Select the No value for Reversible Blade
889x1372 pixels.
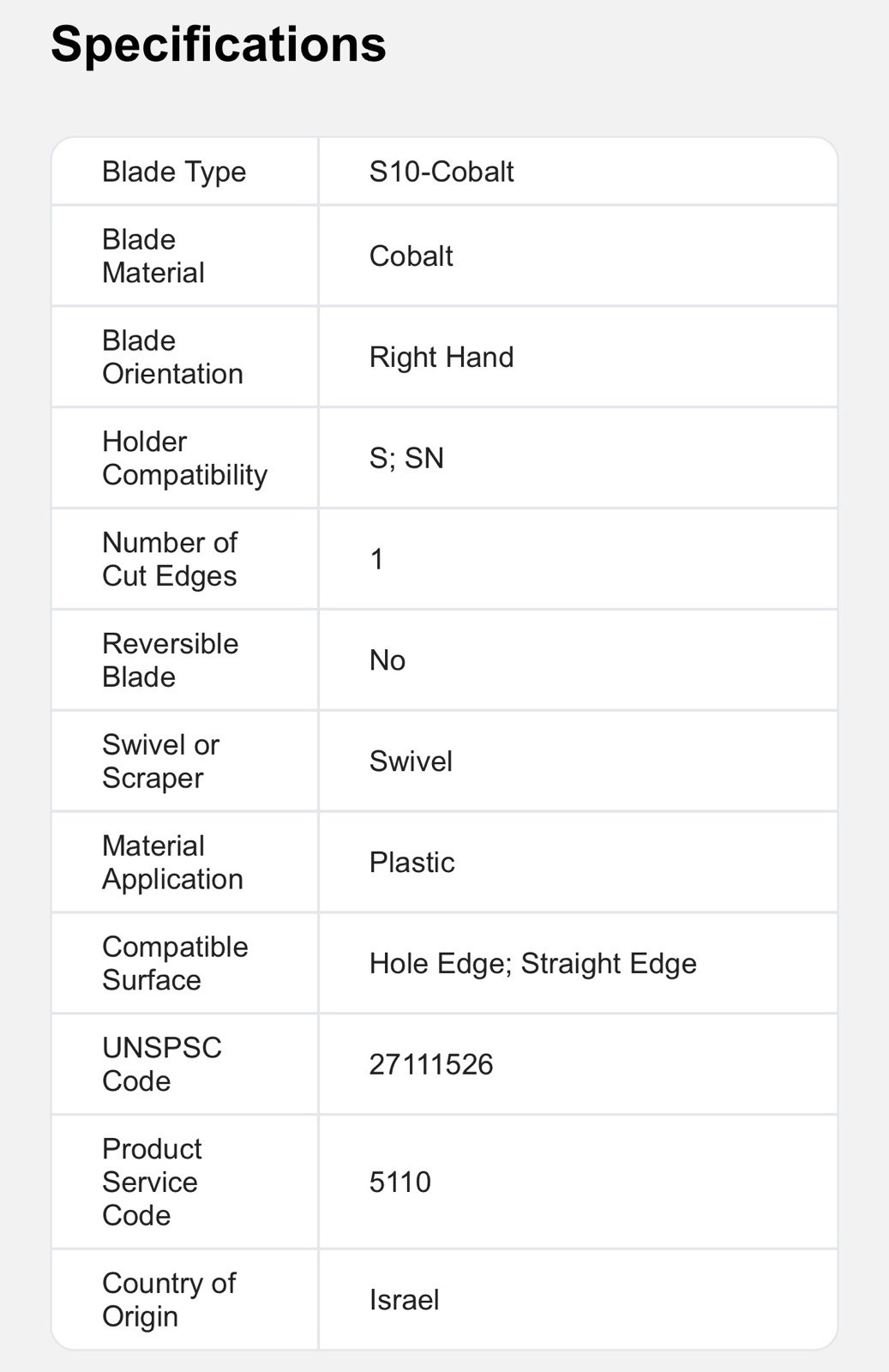(x=387, y=660)
